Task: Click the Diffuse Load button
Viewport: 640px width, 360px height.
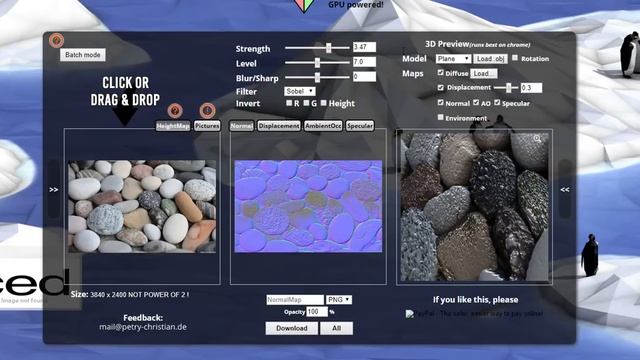Action: tap(484, 73)
